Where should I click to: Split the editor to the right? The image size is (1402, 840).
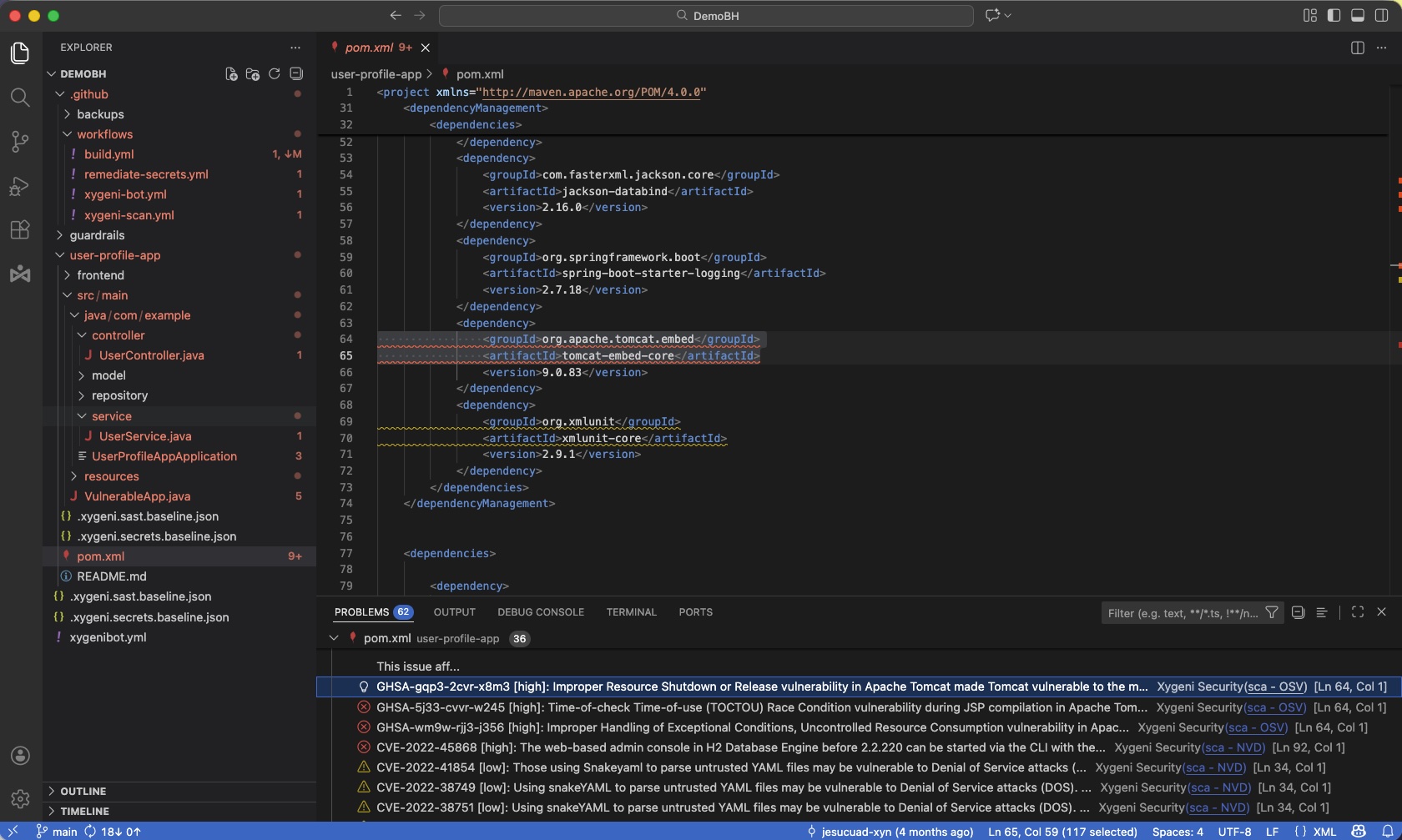[x=1358, y=48]
